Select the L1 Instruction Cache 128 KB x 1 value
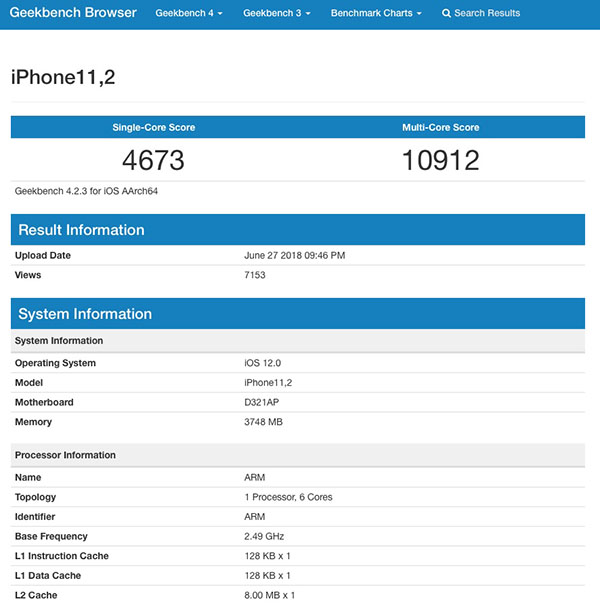 (x=267, y=556)
